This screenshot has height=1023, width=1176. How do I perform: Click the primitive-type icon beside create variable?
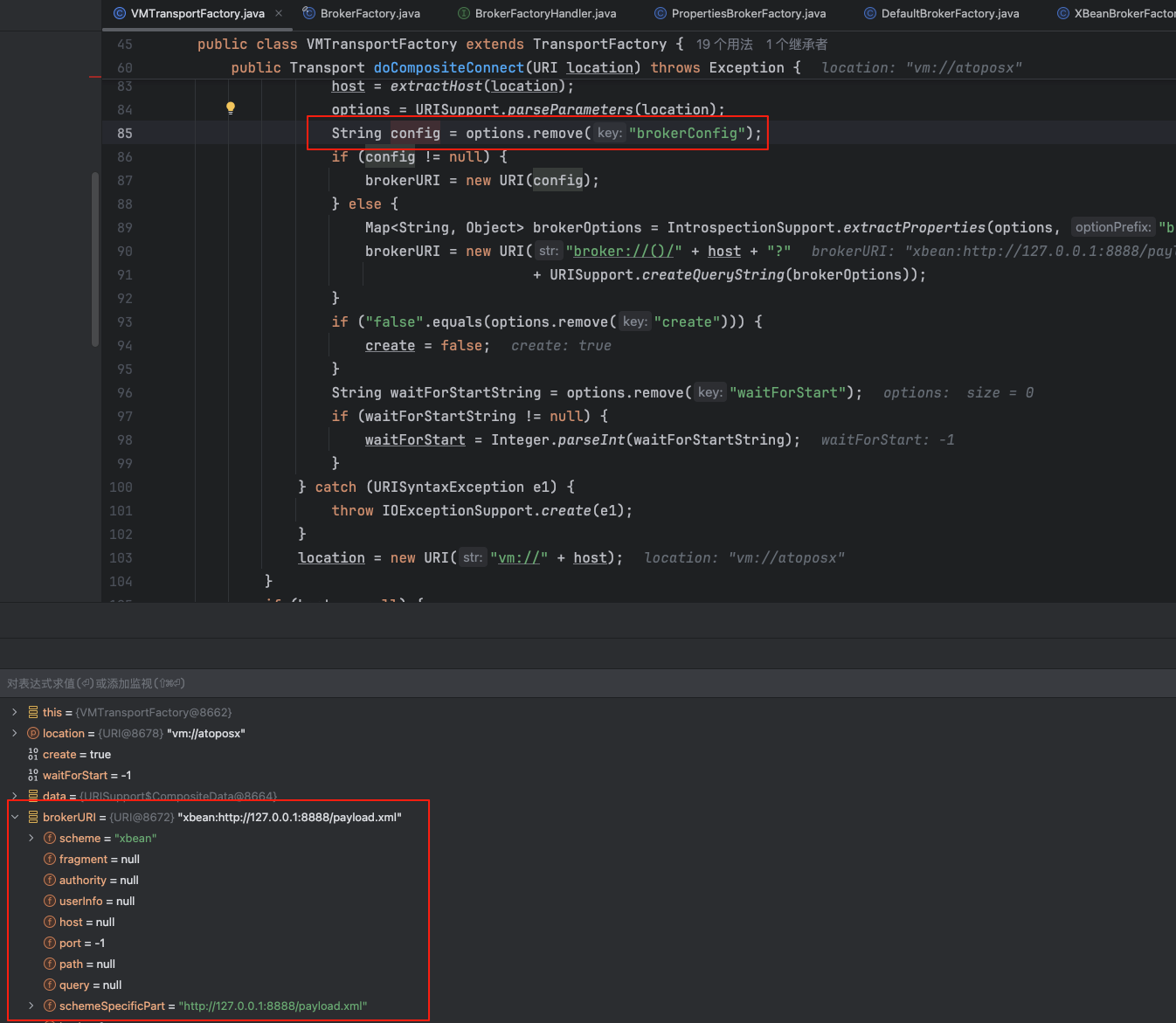coord(33,754)
